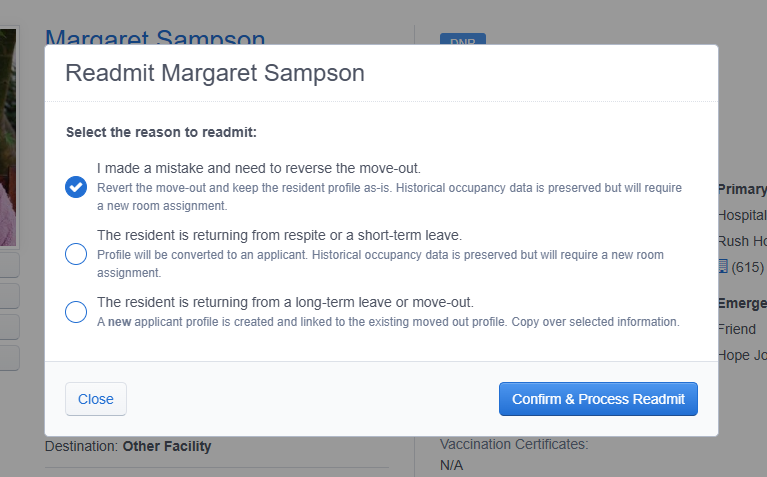
Task: Click 'returning from a long-term leave' label text
Action: 285,302
